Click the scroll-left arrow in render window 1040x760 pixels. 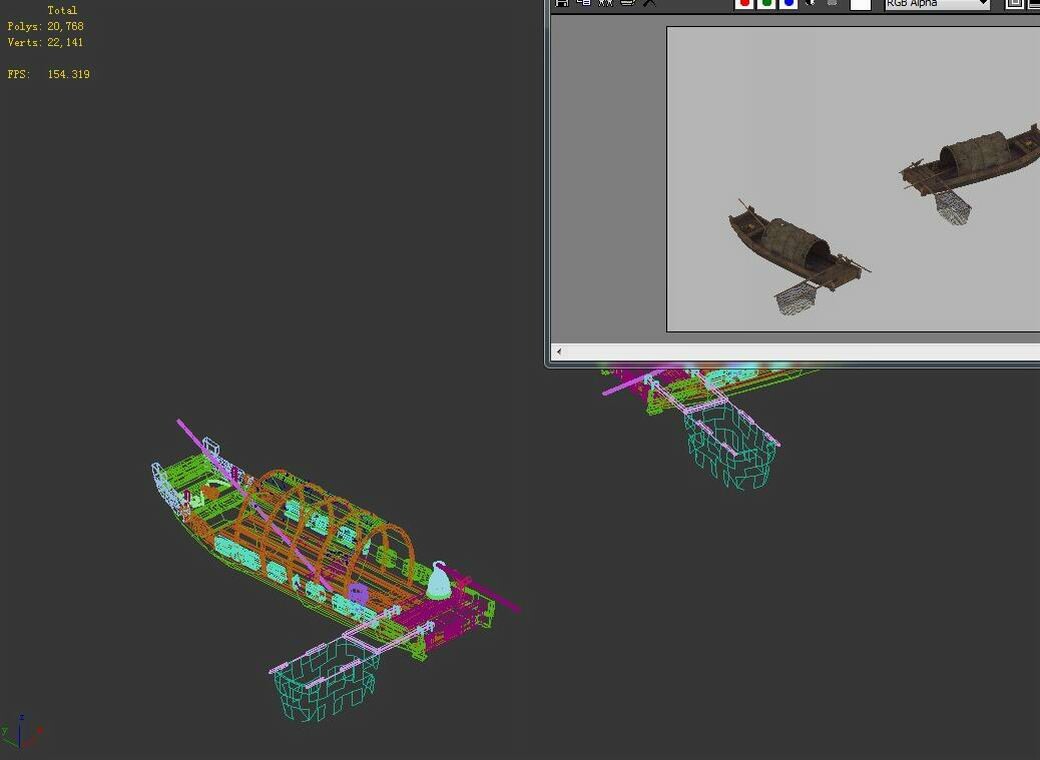click(558, 351)
